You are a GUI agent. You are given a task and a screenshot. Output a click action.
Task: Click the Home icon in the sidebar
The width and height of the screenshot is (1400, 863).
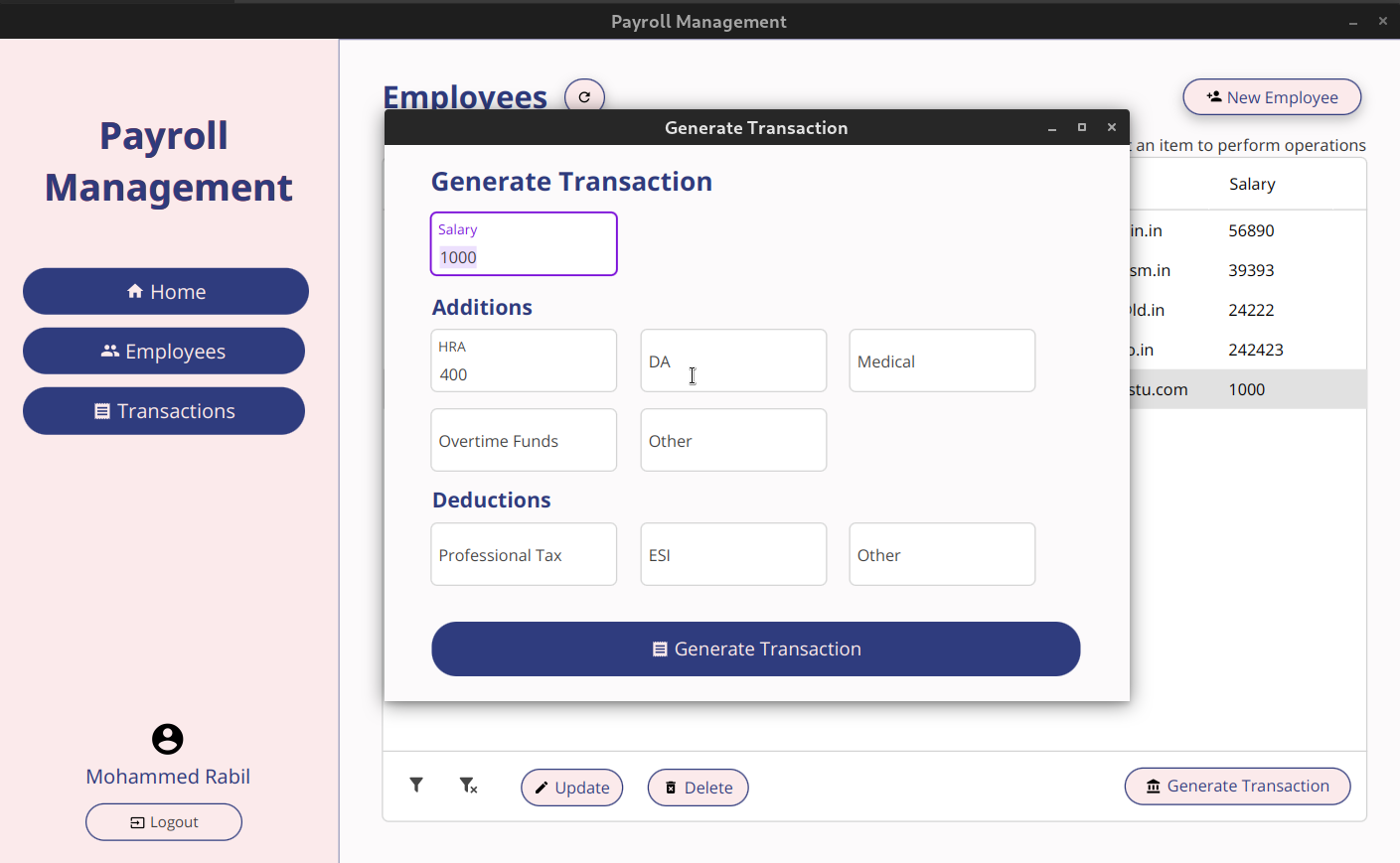coord(133,290)
